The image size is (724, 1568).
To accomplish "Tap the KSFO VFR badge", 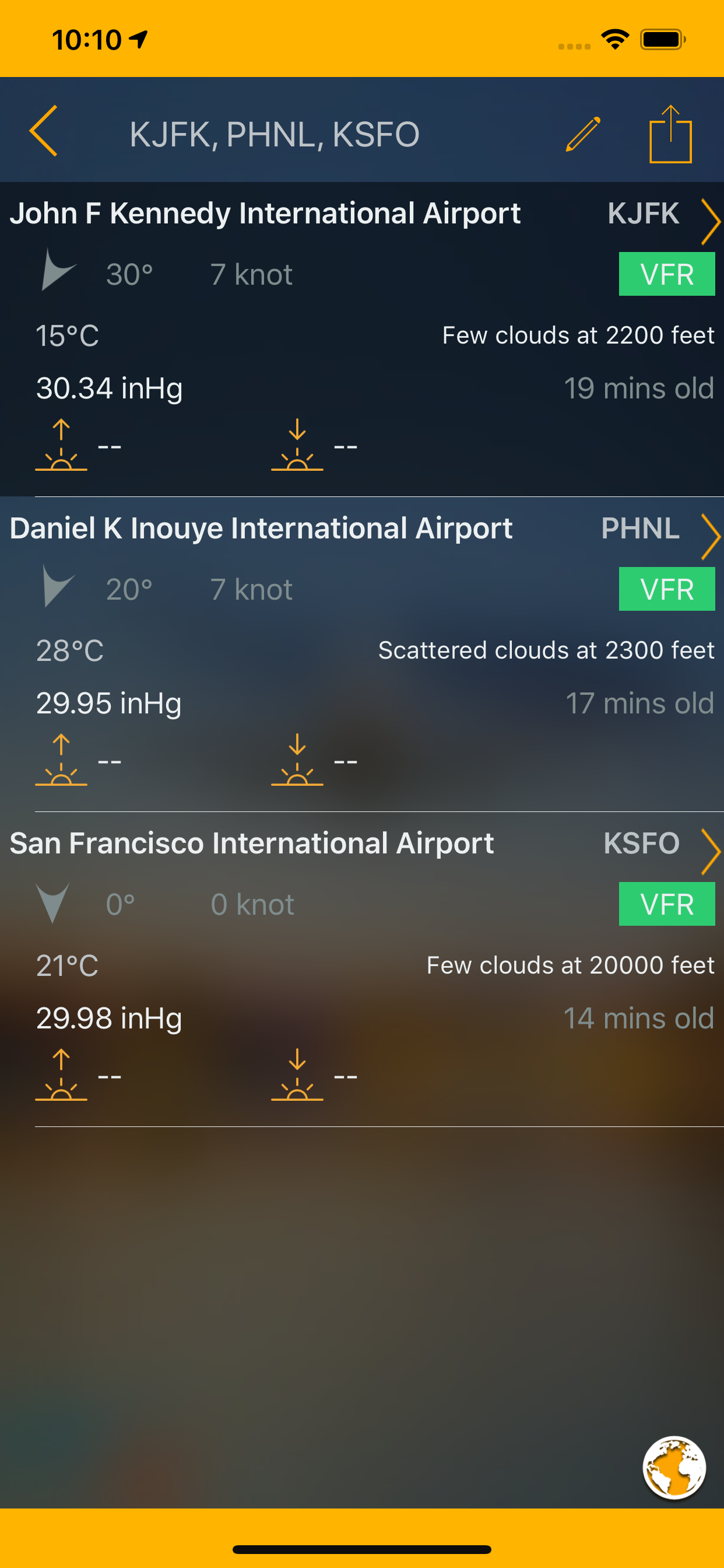I will 666,904.
